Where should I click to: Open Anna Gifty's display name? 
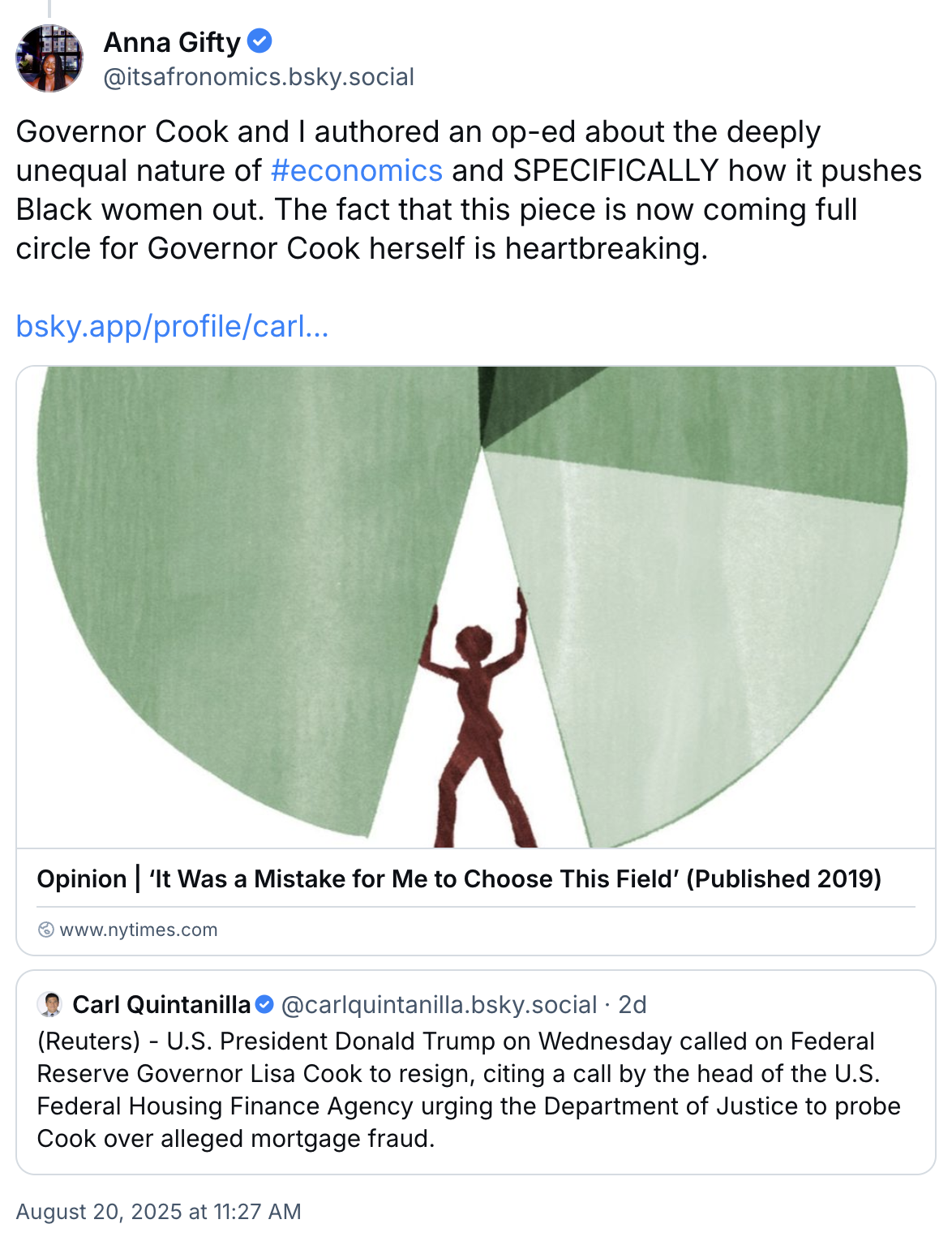[x=172, y=42]
